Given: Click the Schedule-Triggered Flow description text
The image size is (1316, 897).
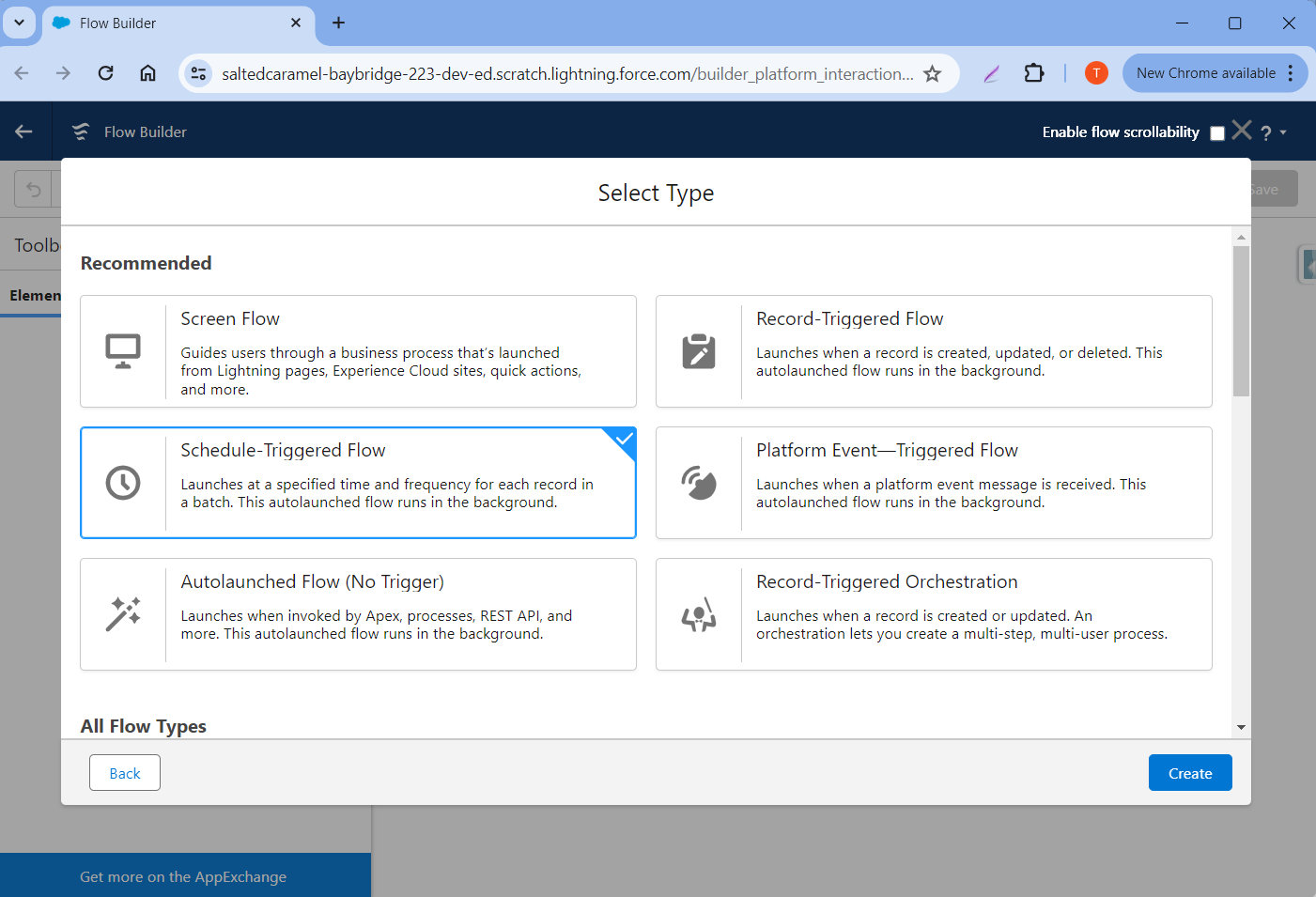Looking at the screenshot, I should [387, 493].
